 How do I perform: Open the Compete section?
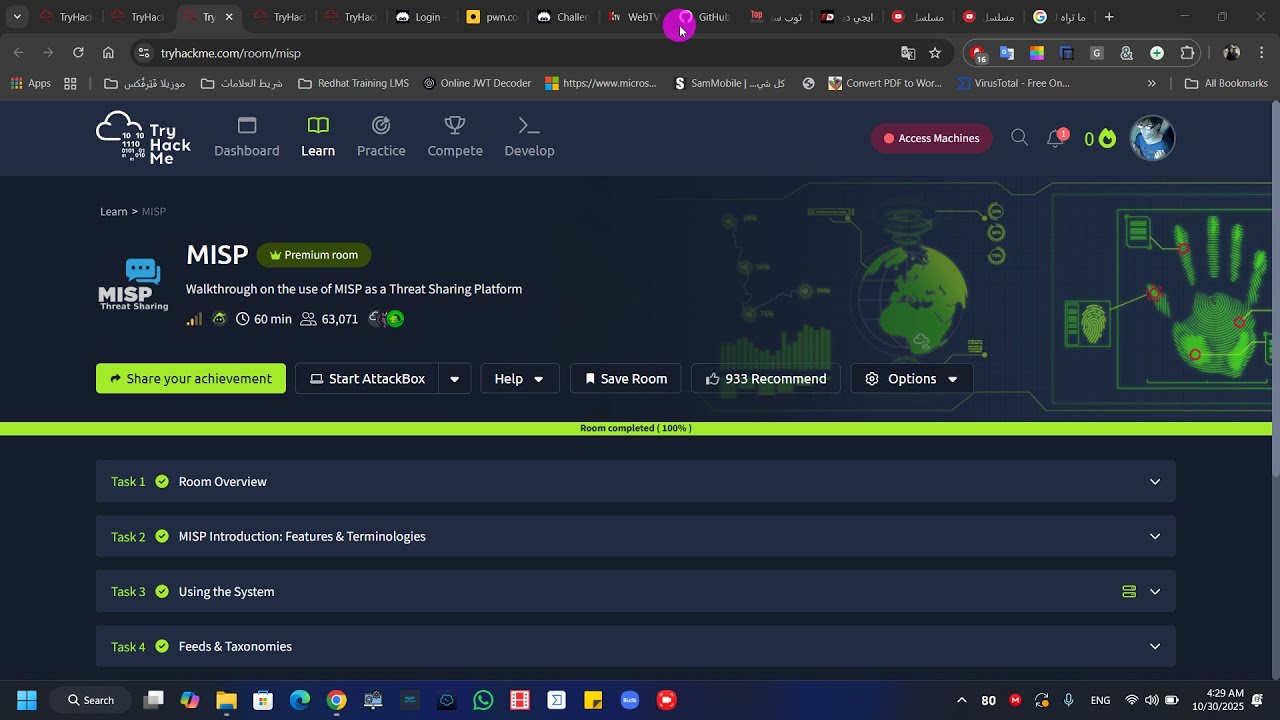tap(455, 138)
